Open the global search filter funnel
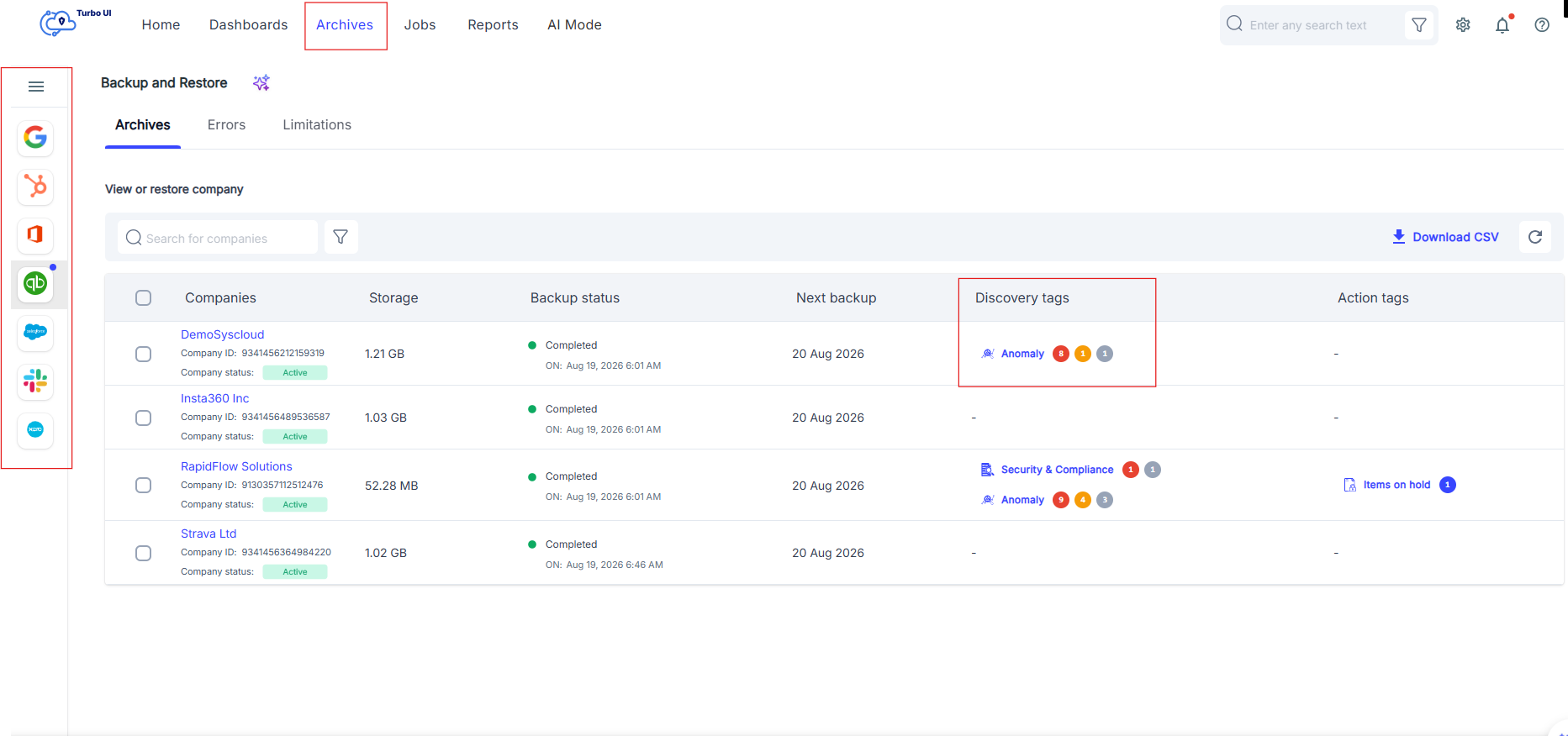 click(x=1419, y=25)
